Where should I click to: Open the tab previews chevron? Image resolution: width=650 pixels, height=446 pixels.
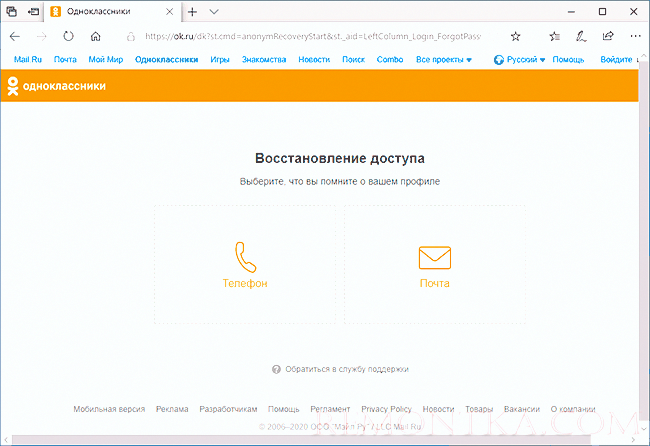(x=214, y=12)
